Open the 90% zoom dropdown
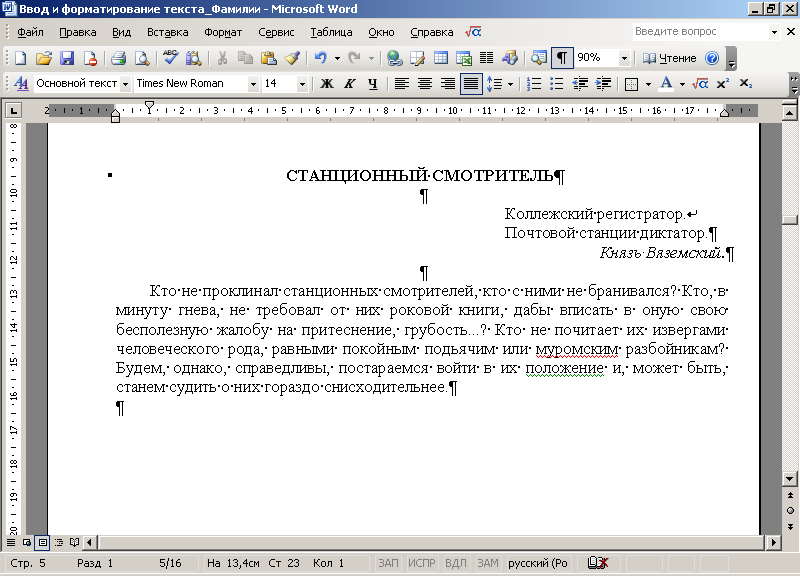This screenshot has height=576, width=800. [624, 58]
